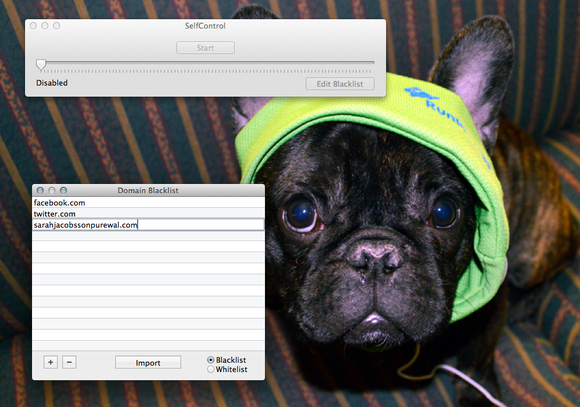Click the Start button in SelfControl
The height and width of the screenshot is (407, 580).
(x=205, y=48)
